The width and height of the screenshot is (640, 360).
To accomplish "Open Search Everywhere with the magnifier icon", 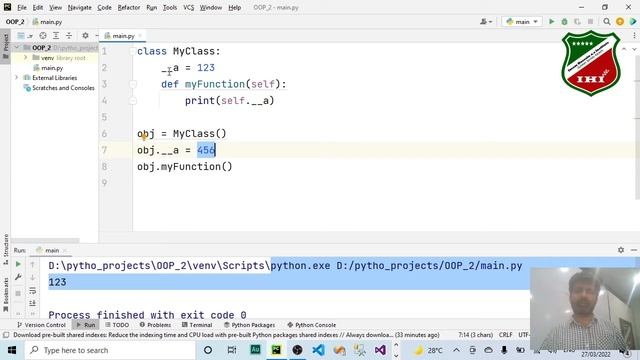I will (x=607, y=22).
